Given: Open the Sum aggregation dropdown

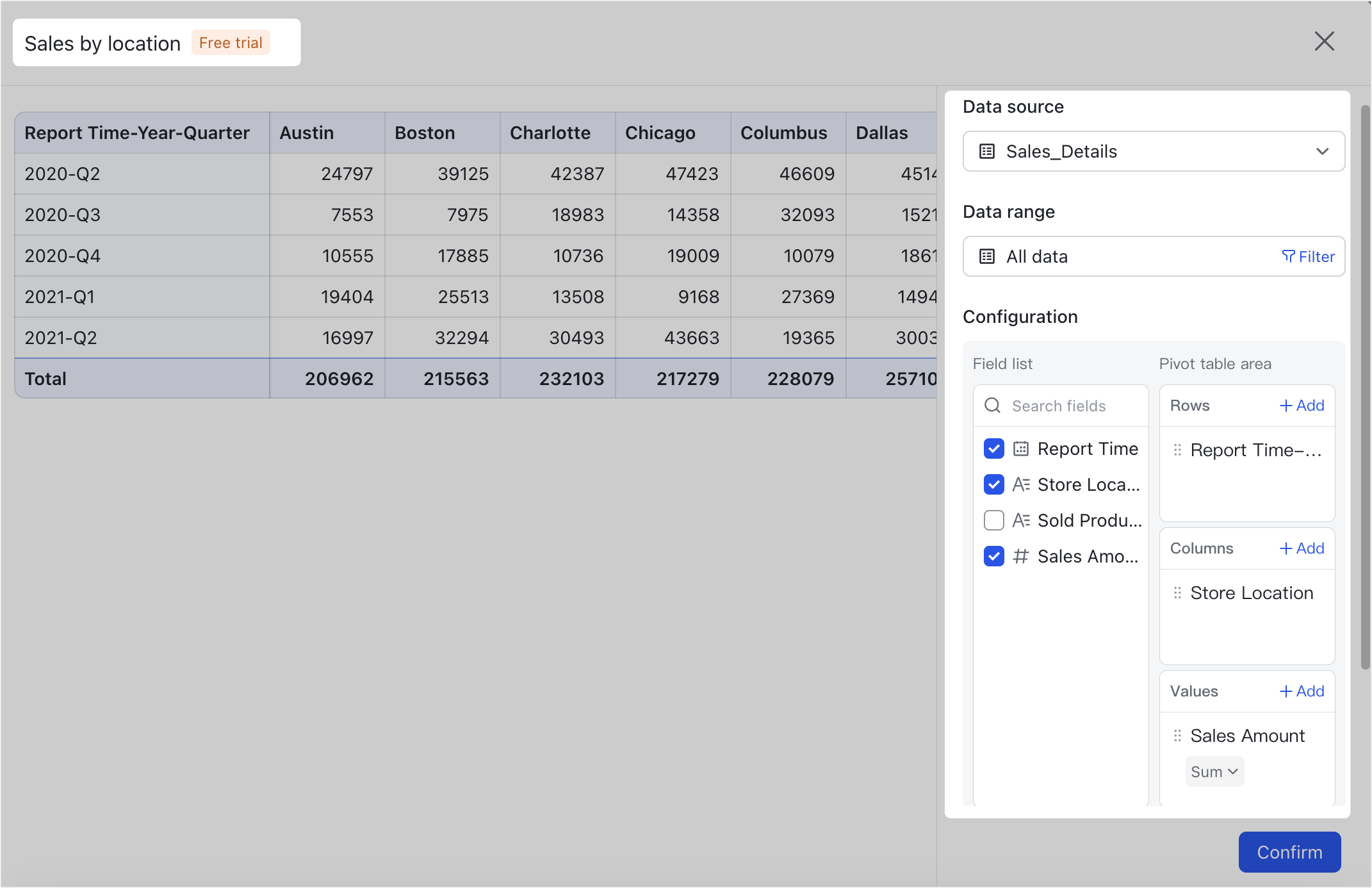Looking at the screenshot, I should (x=1214, y=771).
